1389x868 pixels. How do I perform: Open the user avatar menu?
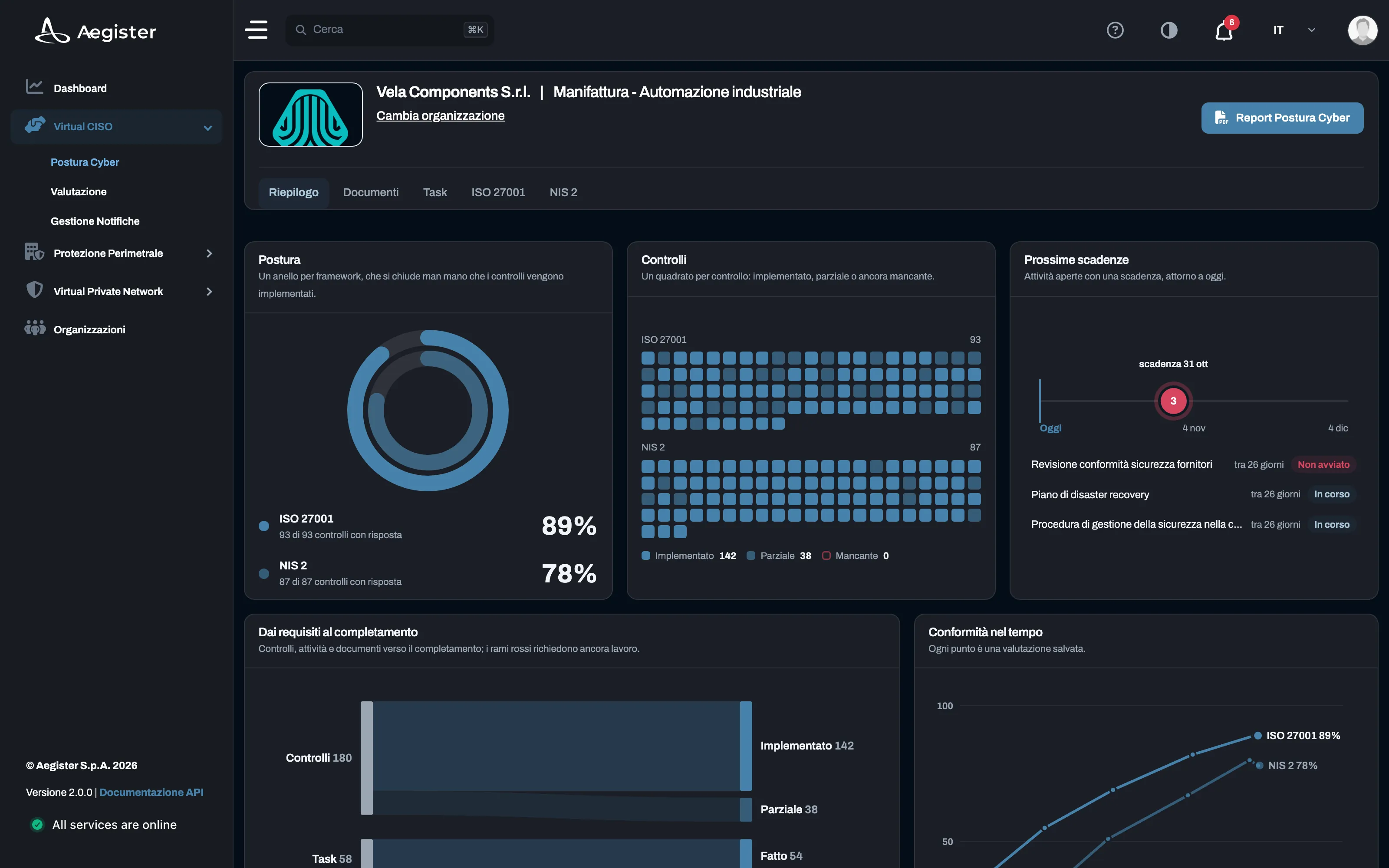(x=1363, y=30)
